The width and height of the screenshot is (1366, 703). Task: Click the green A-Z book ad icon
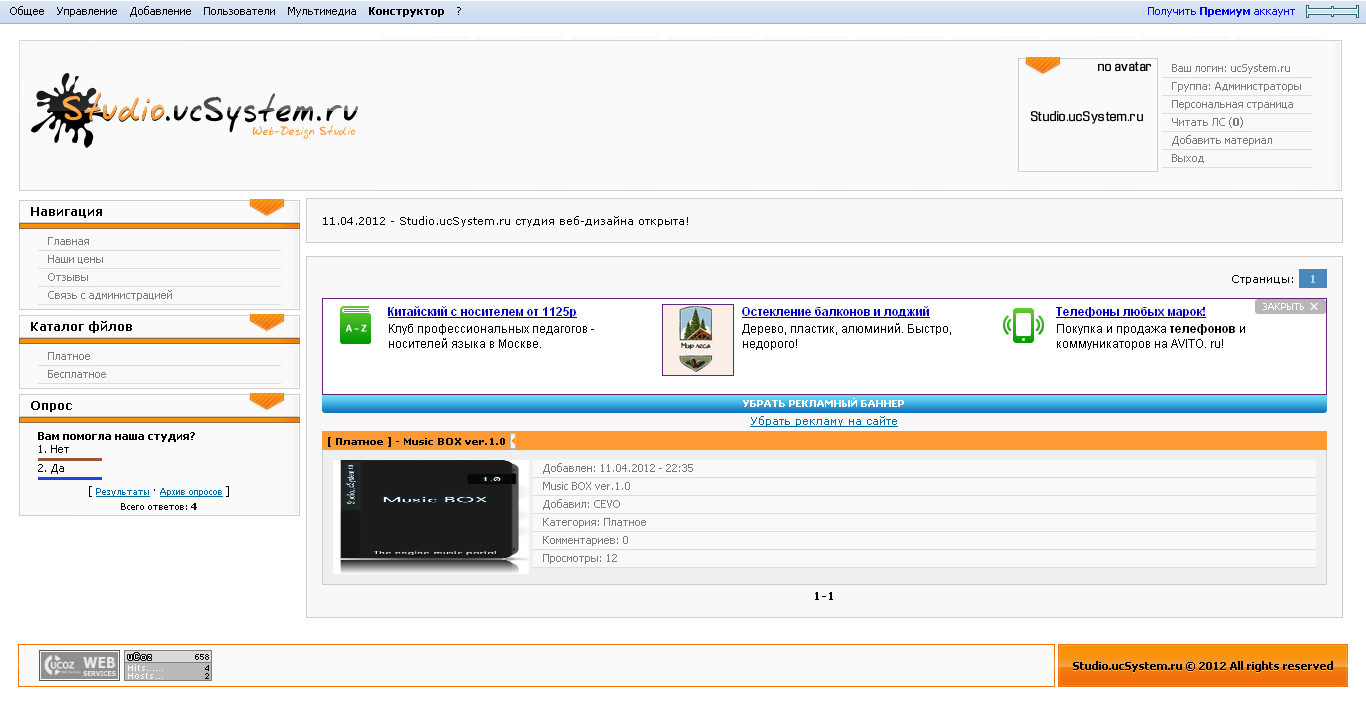[x=355, y=326]
